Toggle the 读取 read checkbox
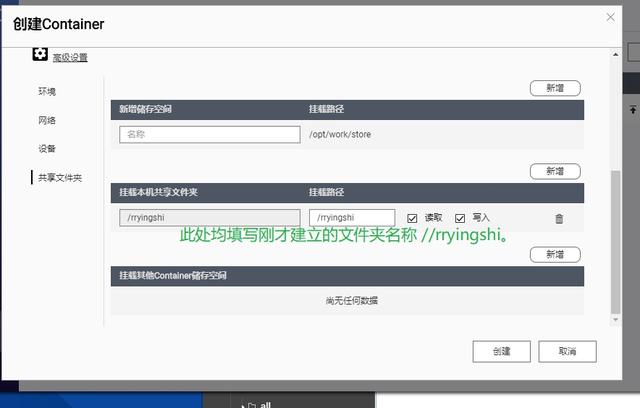The image size is (640, 408). tap(413, 217)
